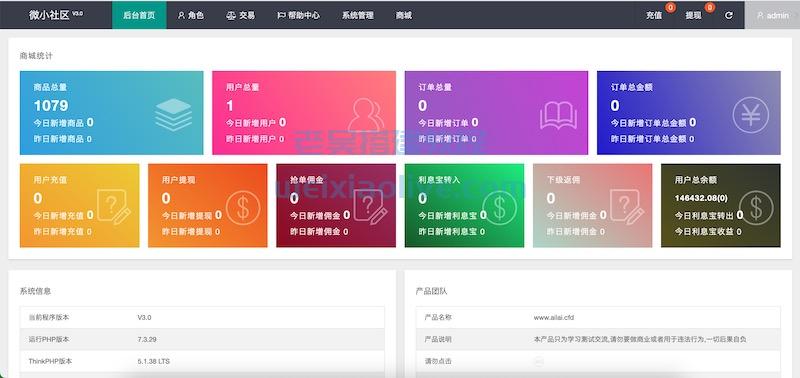This screenshot has width=800, height=378.
Task: Open the 商城 menu
Action: 404,15
